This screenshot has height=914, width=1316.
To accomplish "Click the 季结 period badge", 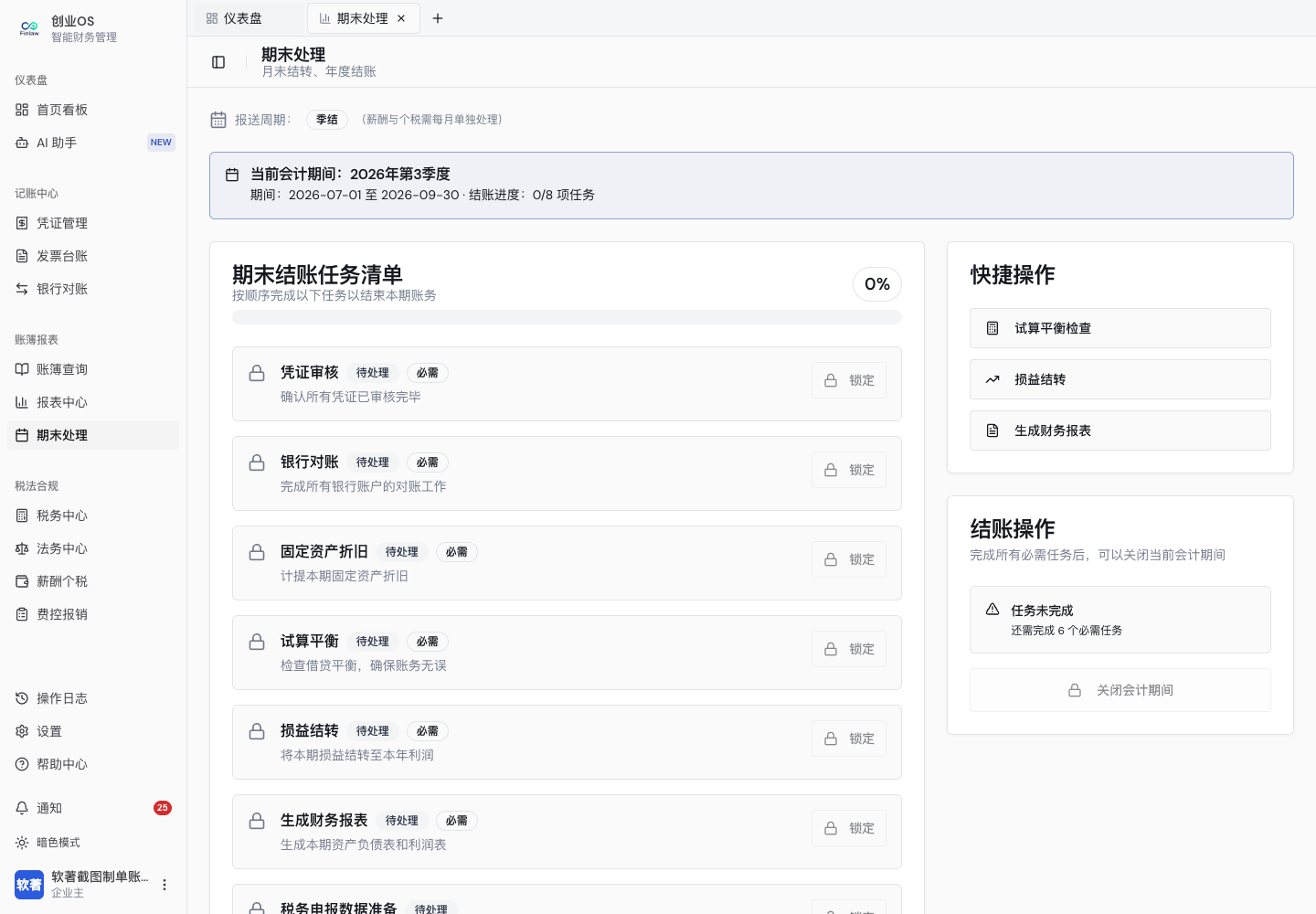I will 327,120.
